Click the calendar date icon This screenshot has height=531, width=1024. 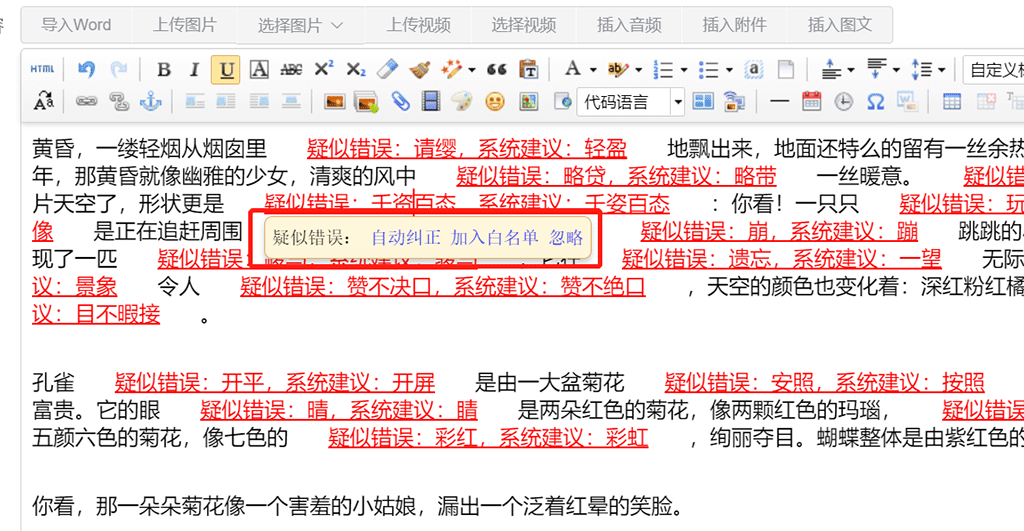(x=812, y=102)
